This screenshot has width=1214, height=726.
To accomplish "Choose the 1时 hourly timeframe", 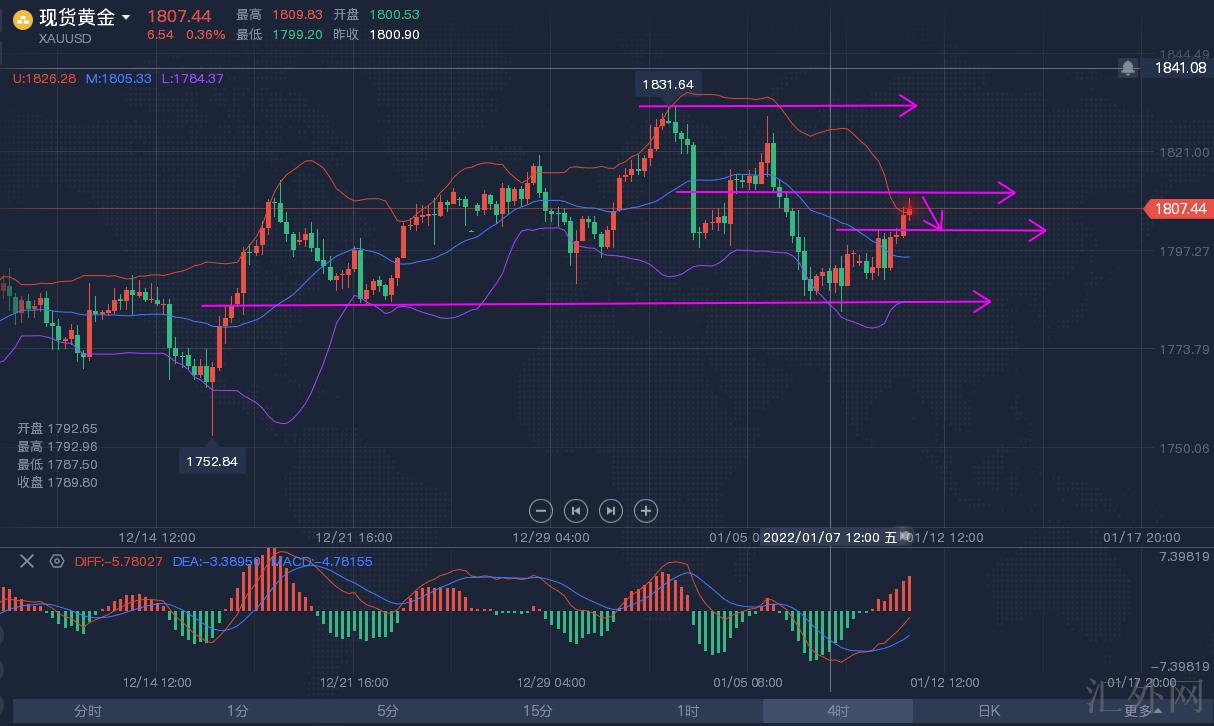I will [x=687, y=711].
